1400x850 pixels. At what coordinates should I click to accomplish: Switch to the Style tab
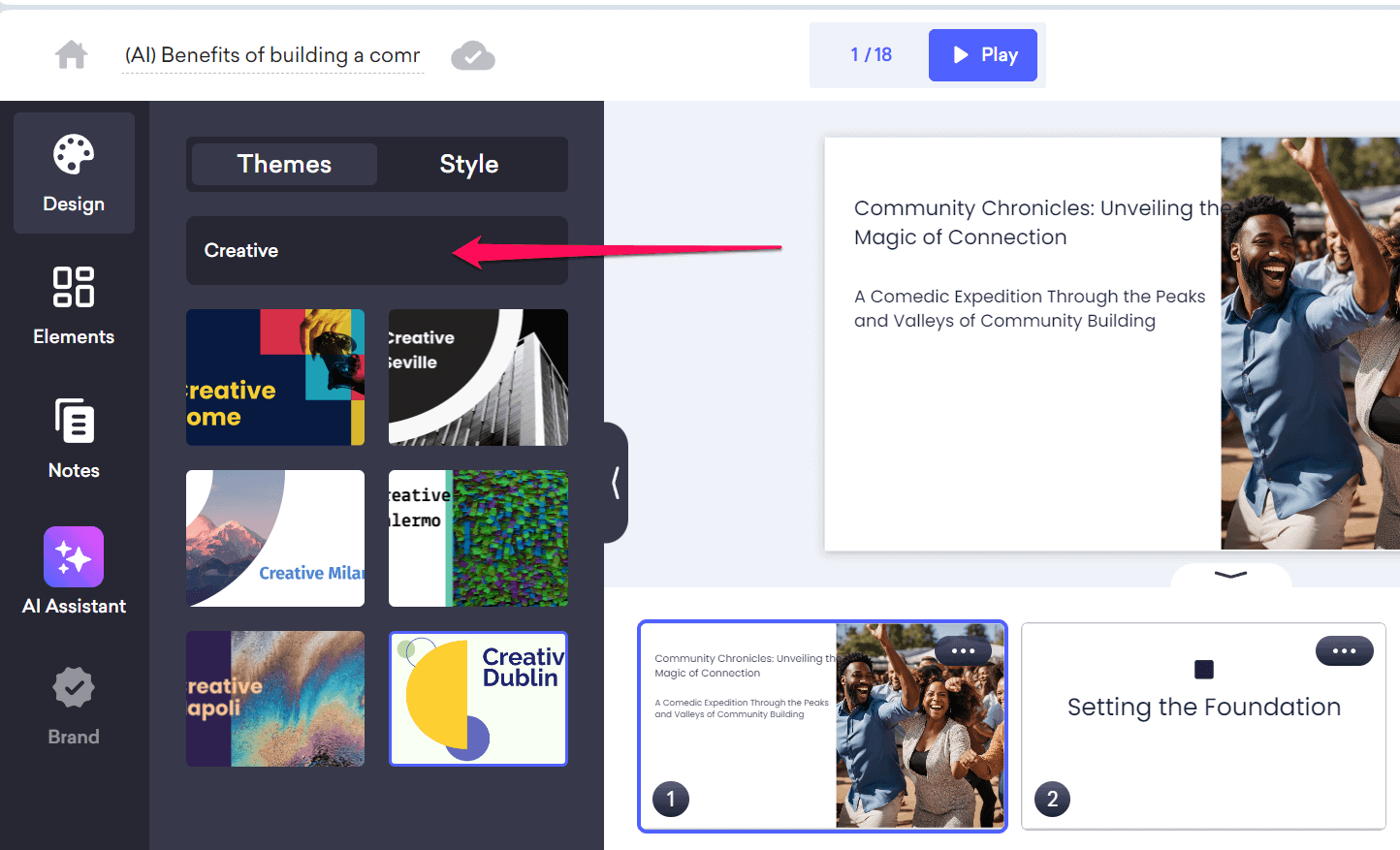coord(468,164)
